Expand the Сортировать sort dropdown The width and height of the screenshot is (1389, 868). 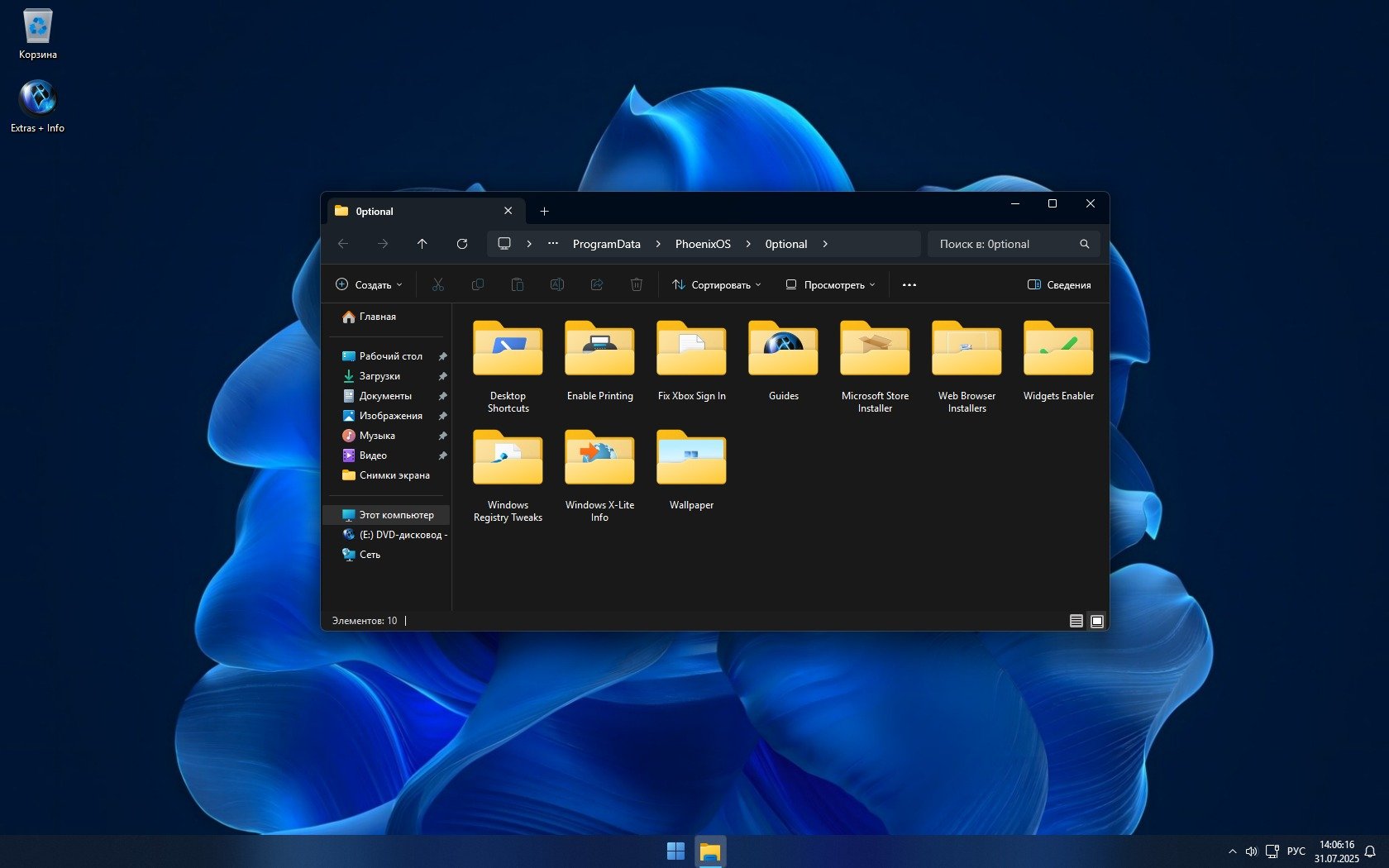coord(717,285)
